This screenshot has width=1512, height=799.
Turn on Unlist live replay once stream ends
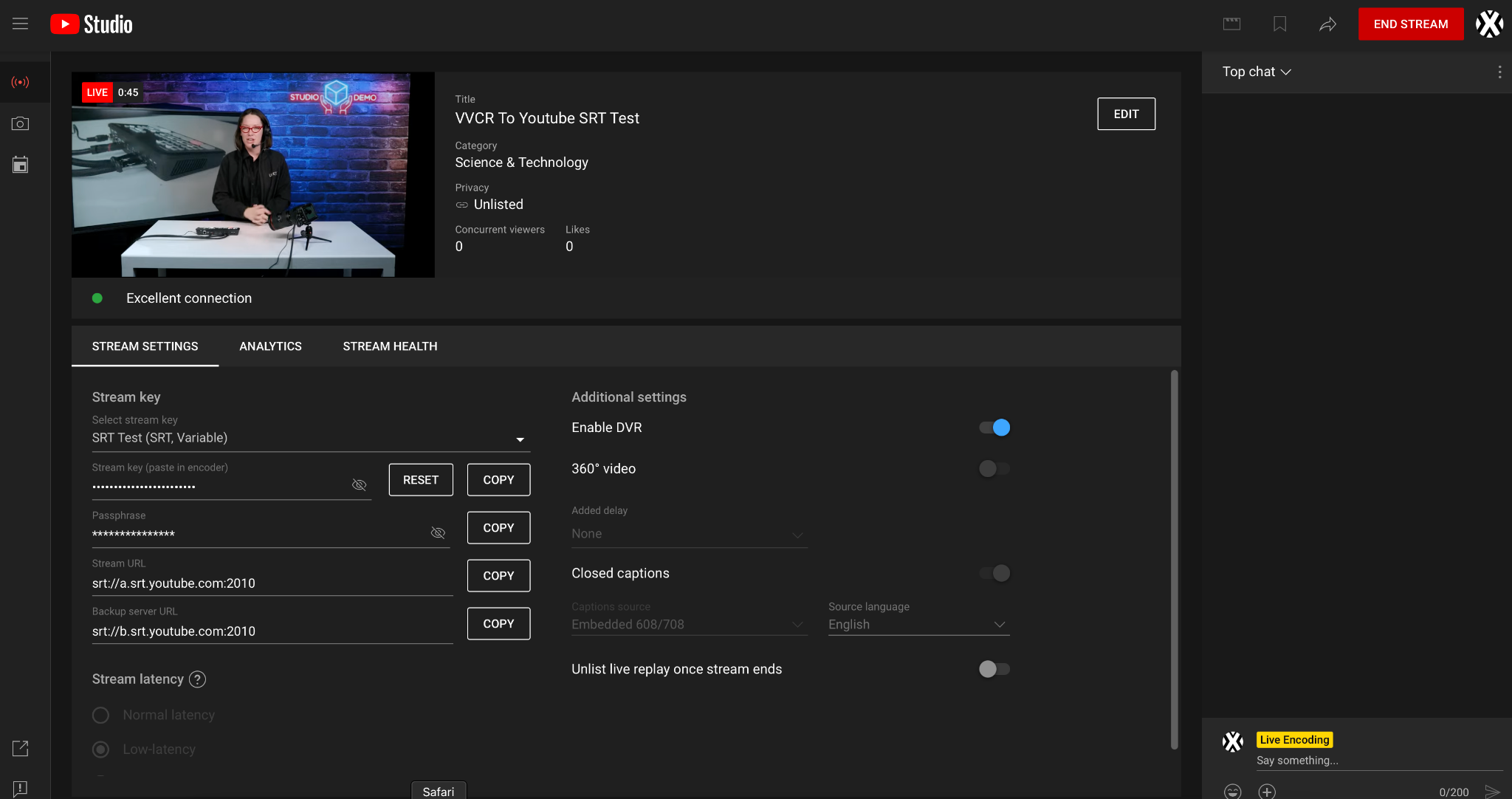pyautogui.click(x=994, y=669)
